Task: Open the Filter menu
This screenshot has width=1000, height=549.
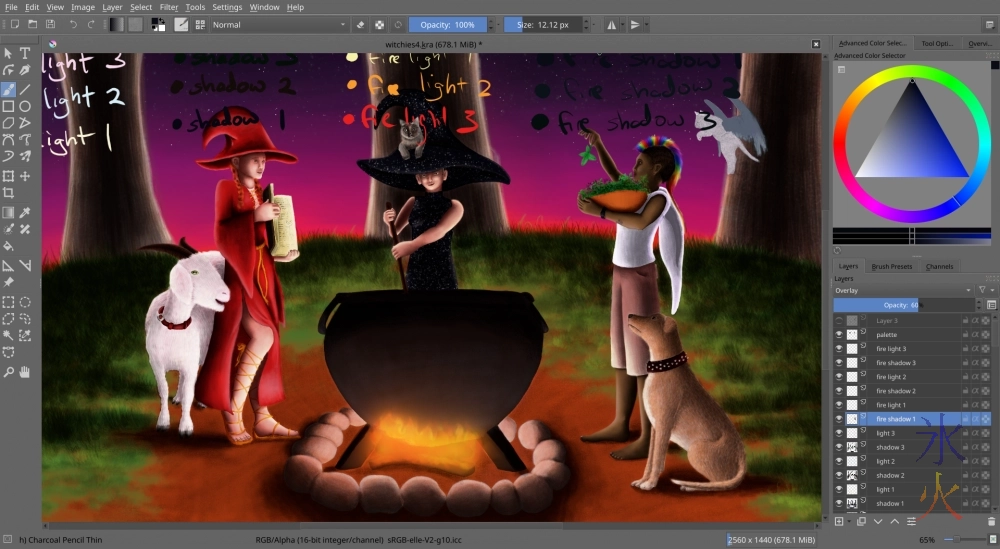Action: pyautogui.click(x=169, y=7)
